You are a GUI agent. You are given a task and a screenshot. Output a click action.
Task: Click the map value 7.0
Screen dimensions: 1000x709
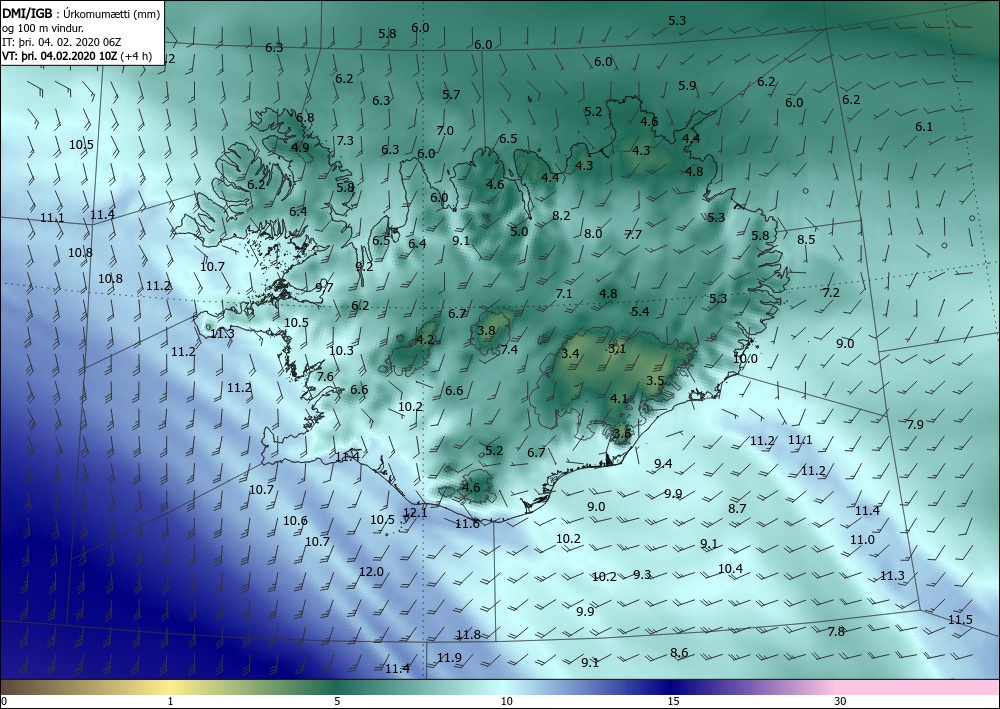pyautogui.click(x=445, y=130)
